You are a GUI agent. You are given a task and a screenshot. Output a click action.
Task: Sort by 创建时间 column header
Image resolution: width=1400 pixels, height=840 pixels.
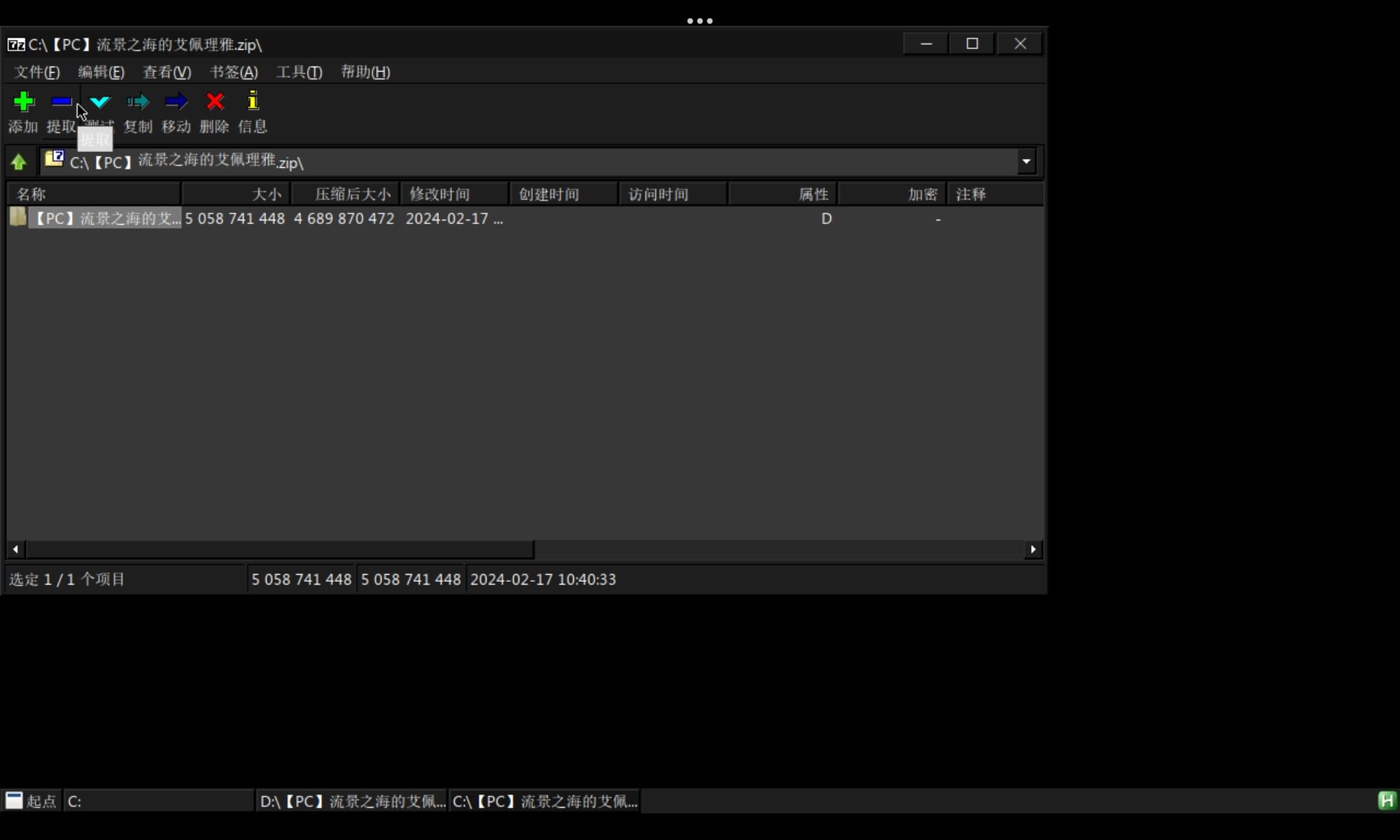(564, 194)
